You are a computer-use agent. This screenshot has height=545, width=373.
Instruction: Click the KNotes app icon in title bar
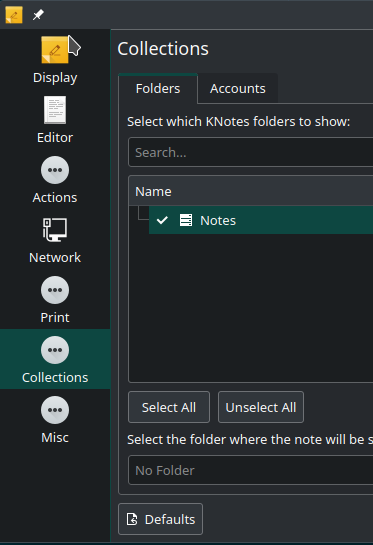pyautogui.click(x=14, y=15)
